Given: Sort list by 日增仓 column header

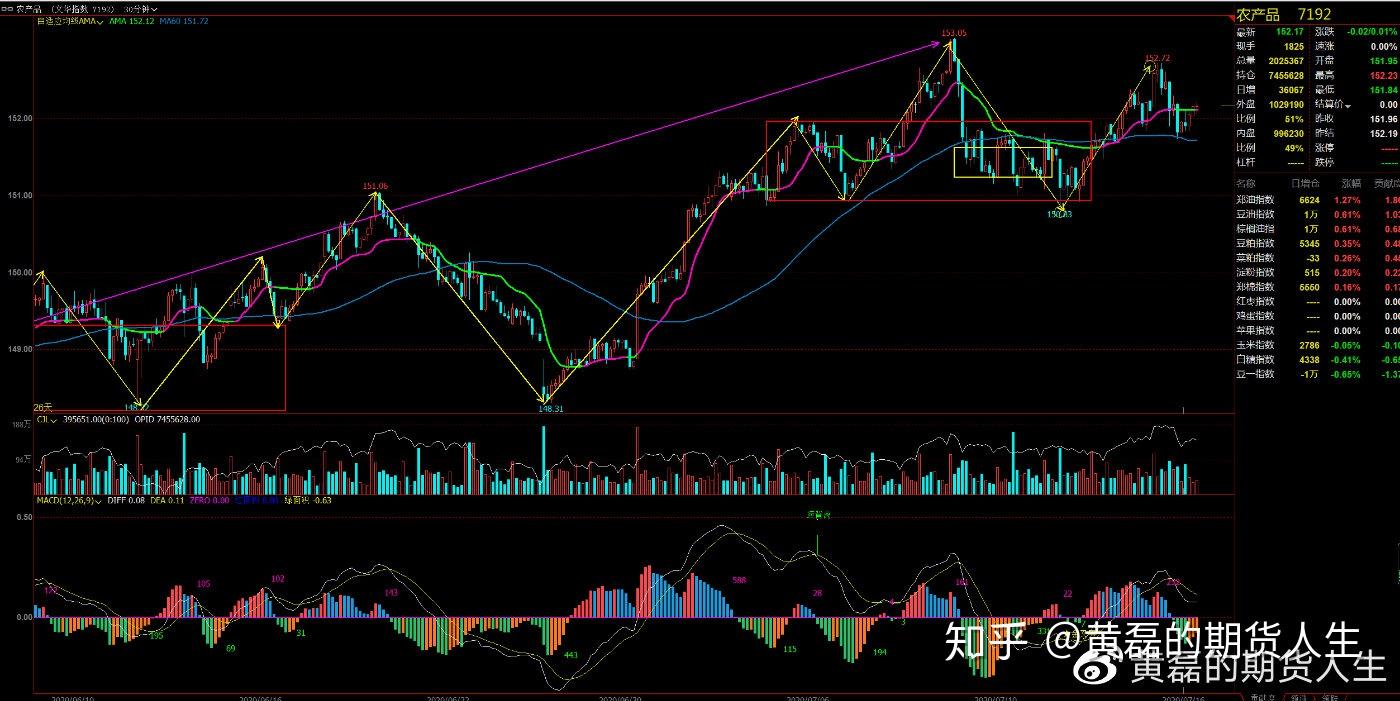Looking at the screenshot, I should 1305,184.
